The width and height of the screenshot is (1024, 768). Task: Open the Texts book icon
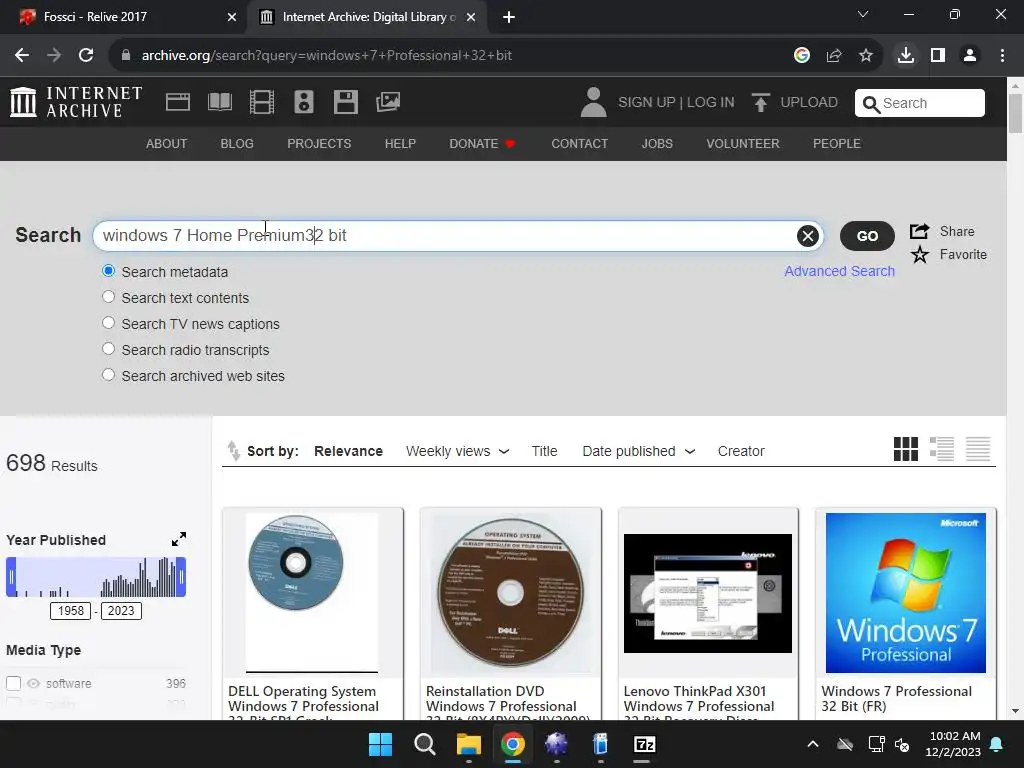click(219, 102)
